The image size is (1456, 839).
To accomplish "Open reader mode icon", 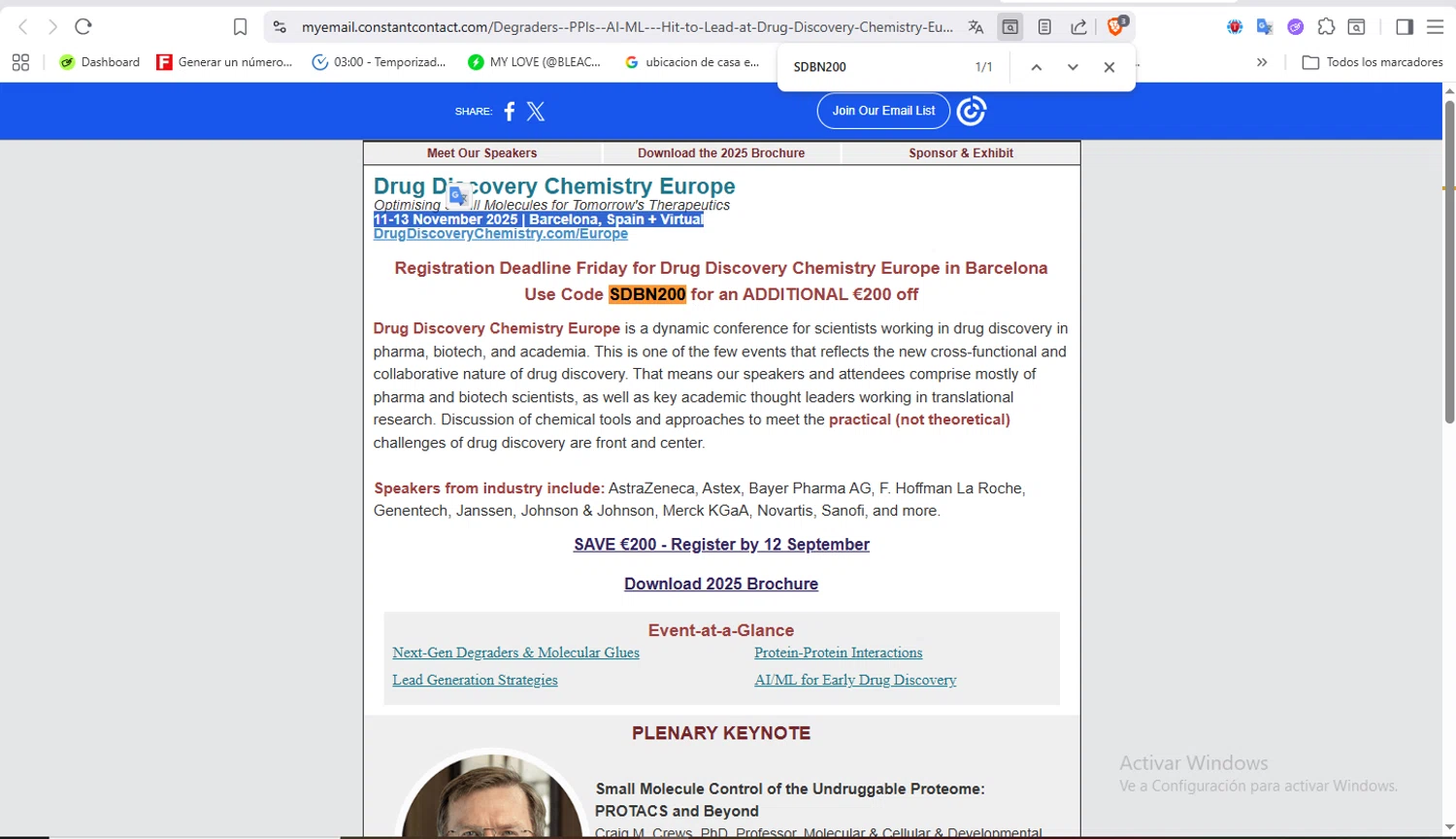I will 1044,27.
